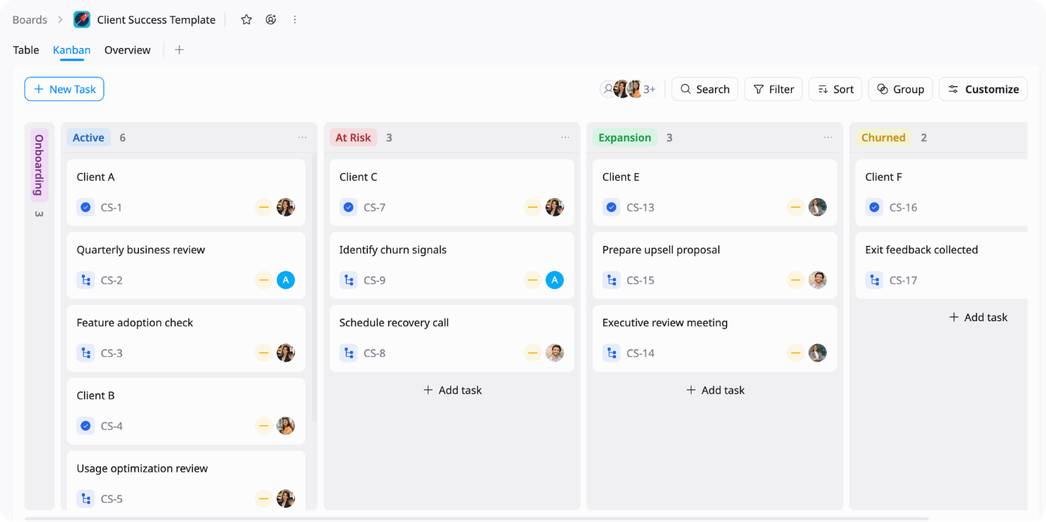
Task: Click the New Task button
Action: tap(64, 89)
